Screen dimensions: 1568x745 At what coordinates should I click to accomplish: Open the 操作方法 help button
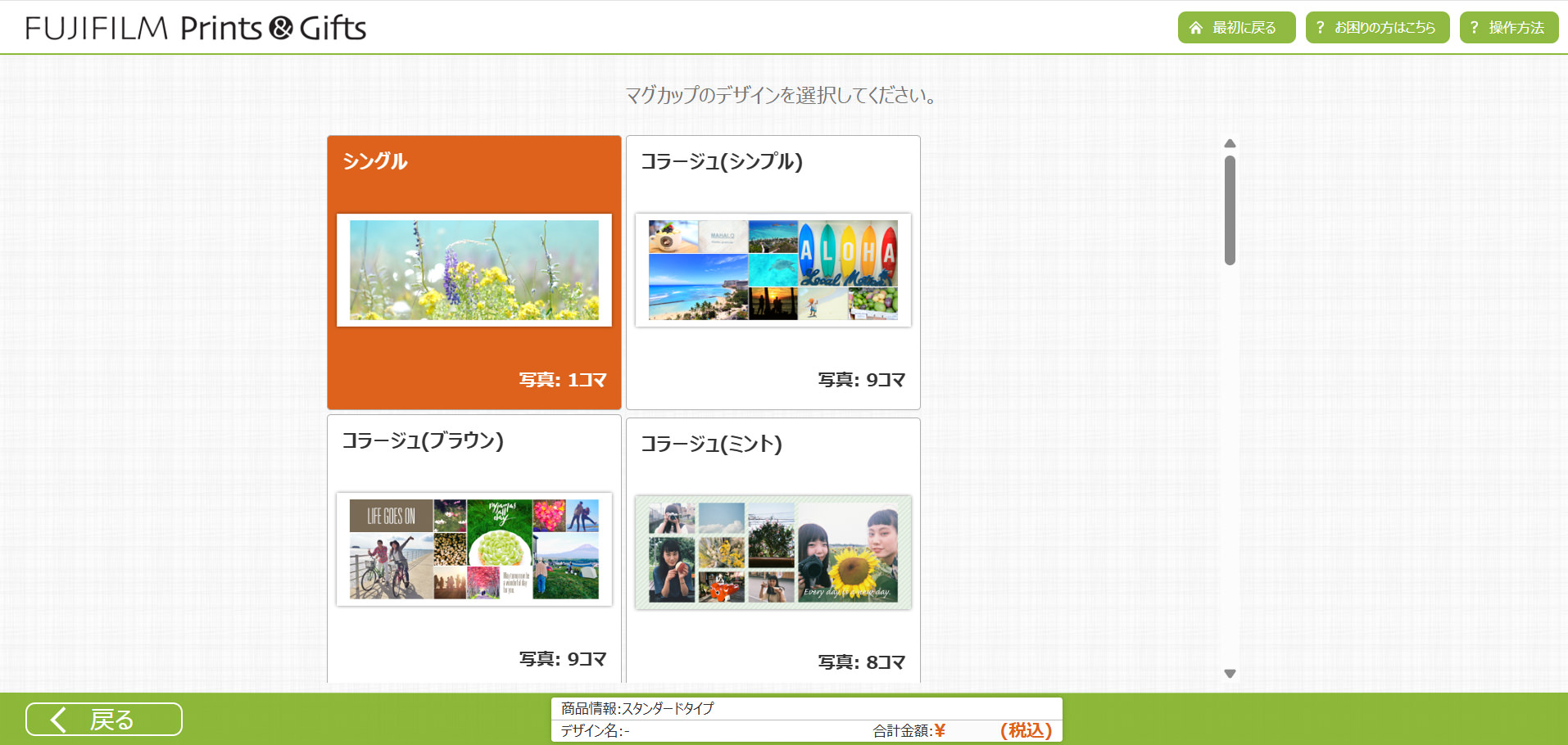(1509, 28)
